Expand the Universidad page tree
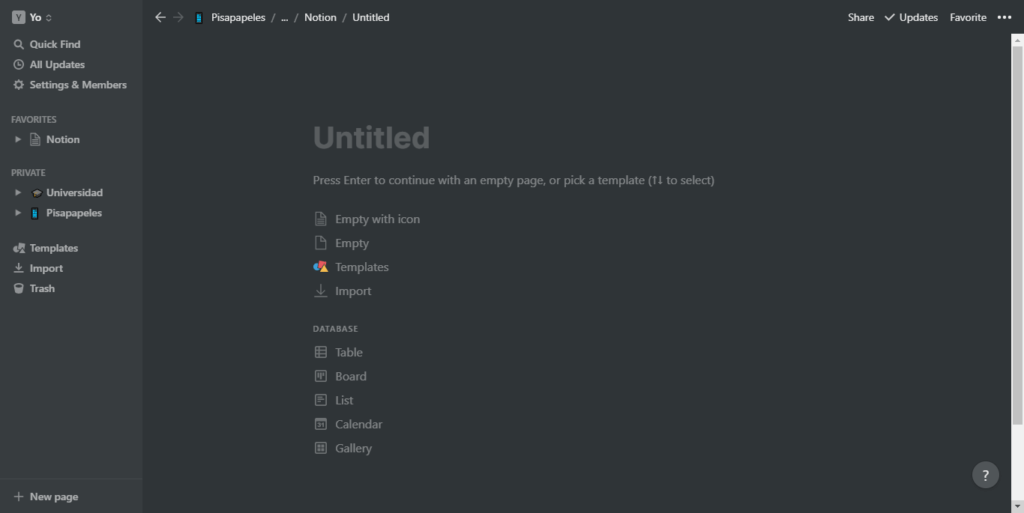Viewport: 1024px width, 513px height. click(x=18, y=192)
